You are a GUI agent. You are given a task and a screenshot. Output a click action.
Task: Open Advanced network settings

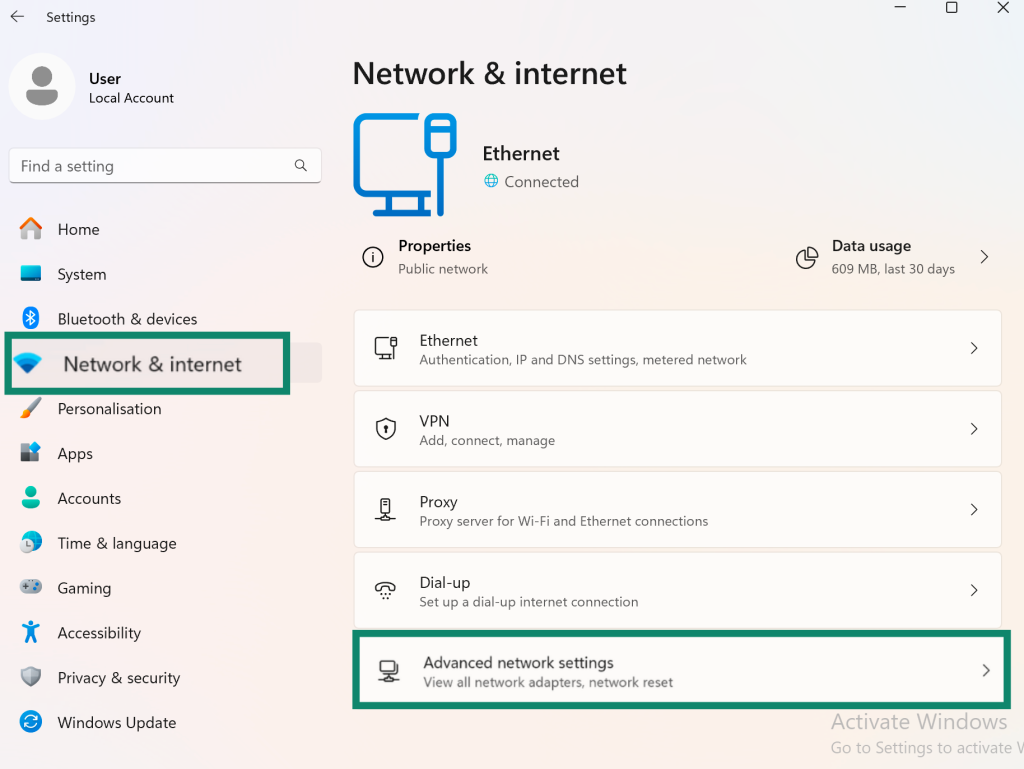(680, 671)
